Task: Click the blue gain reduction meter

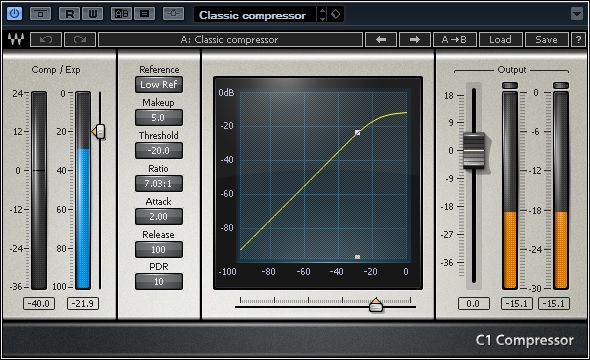Action: [x=83, y=190]
